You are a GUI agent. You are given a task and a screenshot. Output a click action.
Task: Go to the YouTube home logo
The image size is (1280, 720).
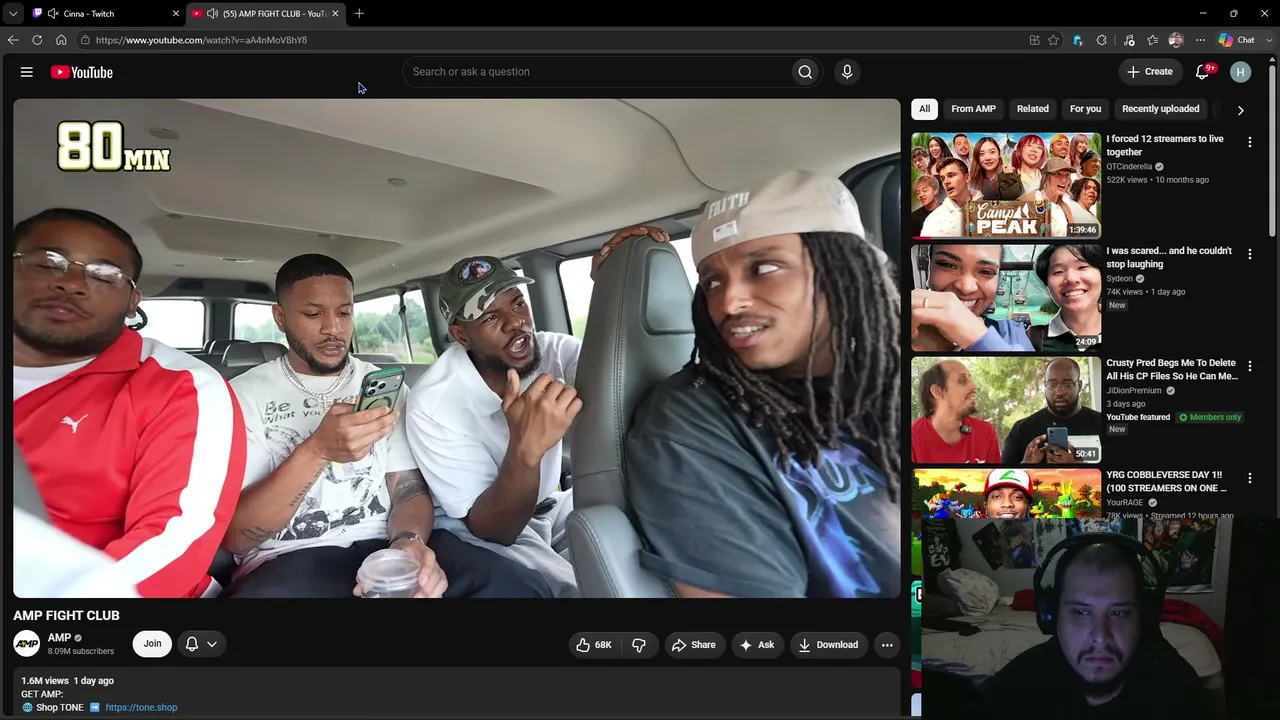click(x=81, y=72)
